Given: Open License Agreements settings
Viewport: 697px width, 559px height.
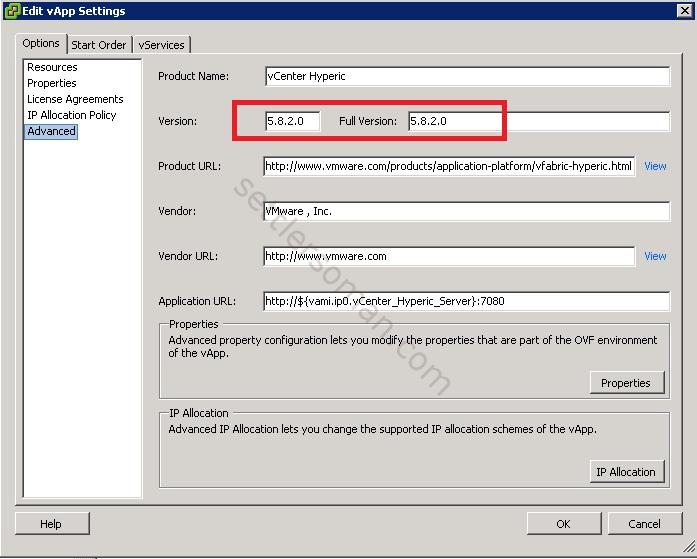Looking at the screenshot, I should 75,99.
